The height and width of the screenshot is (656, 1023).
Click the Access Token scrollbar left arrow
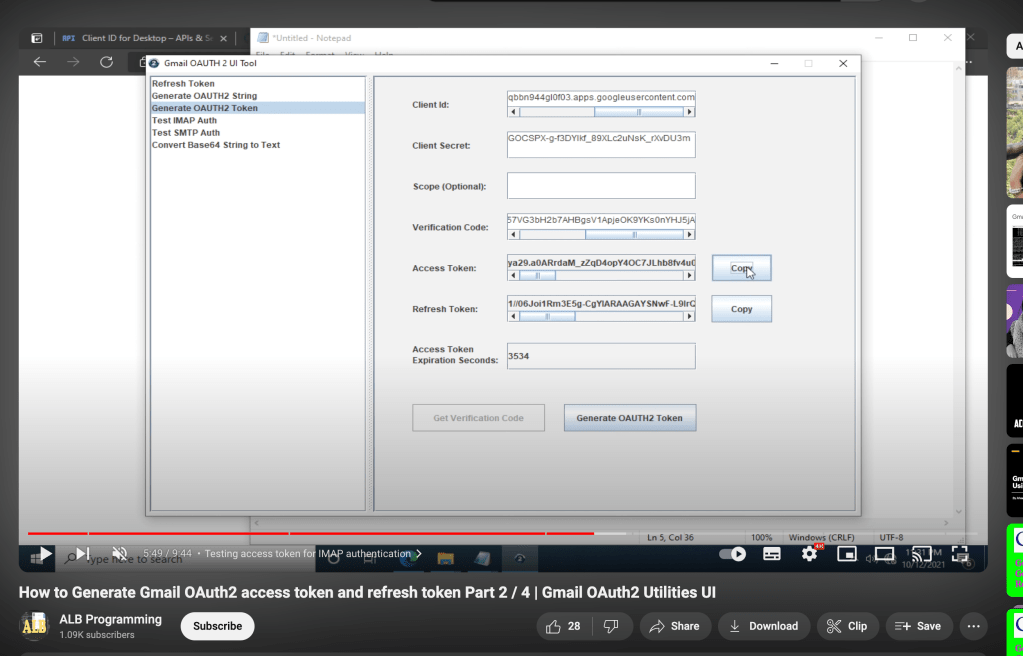coord(514,275)
